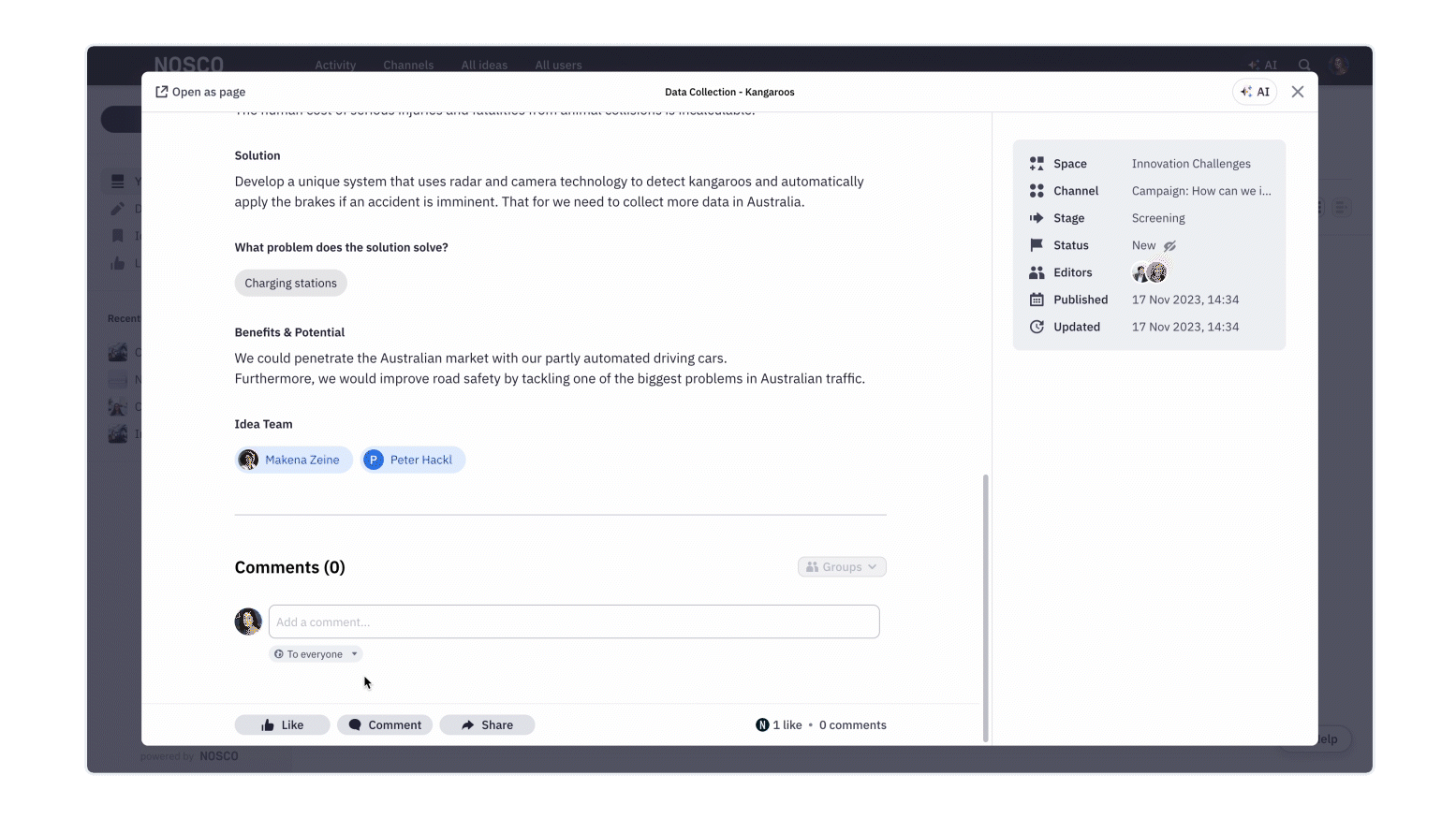The image size is (1456, 819).
Task: Open the Campaign: How can we i... channel
Action: pyautogui.click(x=1201, y=191)
